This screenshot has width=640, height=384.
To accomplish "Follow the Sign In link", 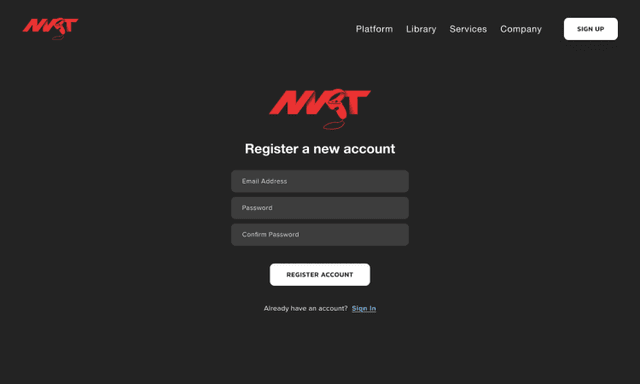I will click(364, 309).
